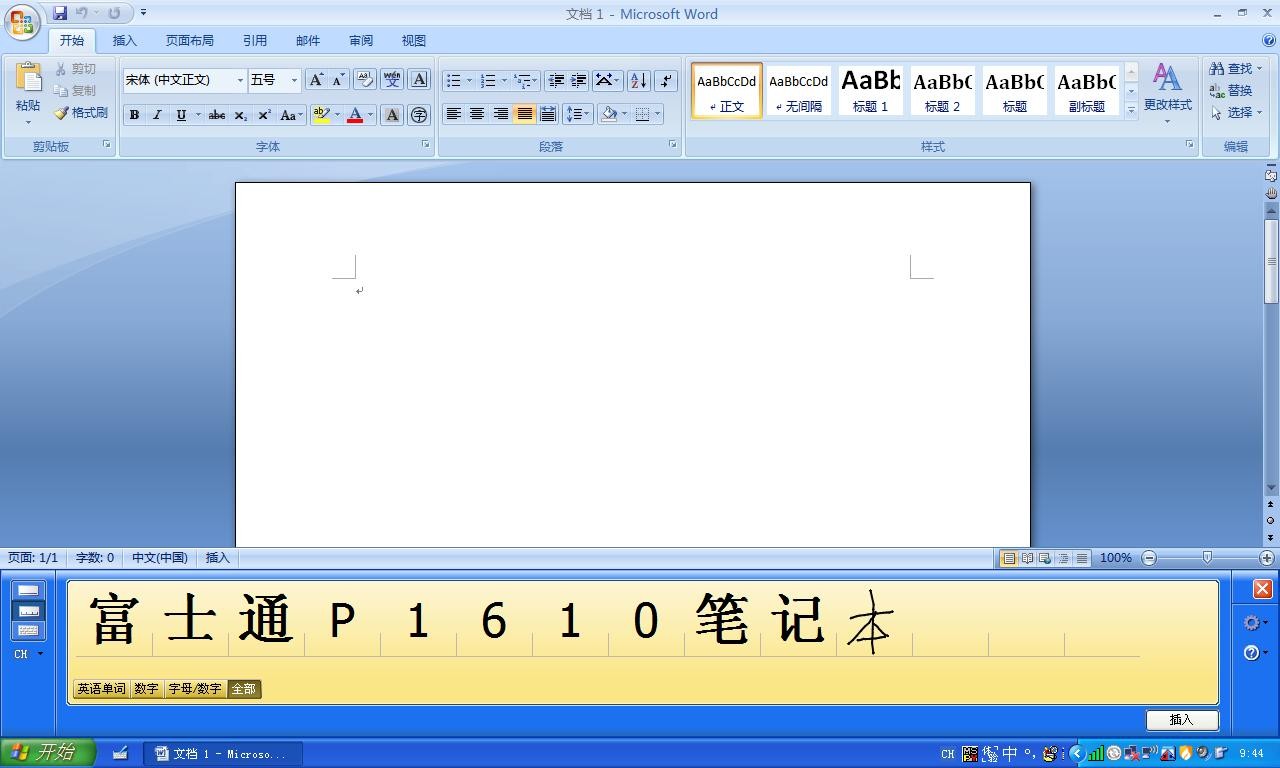This screenshot has width=1280, height=768.
Task: Open the Change Case (Aa) dropdown
Action: point(291,115)
